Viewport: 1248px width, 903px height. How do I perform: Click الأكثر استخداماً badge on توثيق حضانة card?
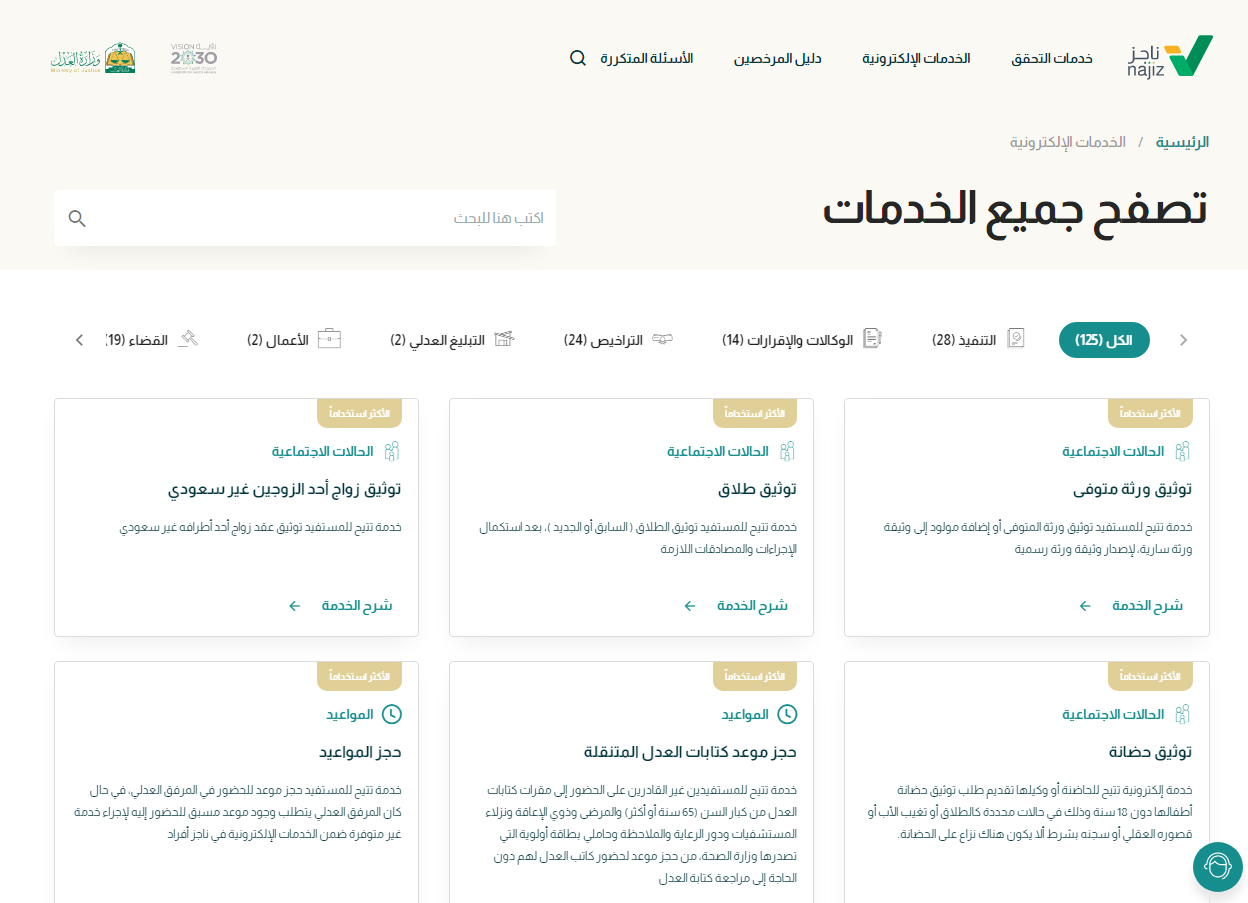click(x=1150, y=676)
